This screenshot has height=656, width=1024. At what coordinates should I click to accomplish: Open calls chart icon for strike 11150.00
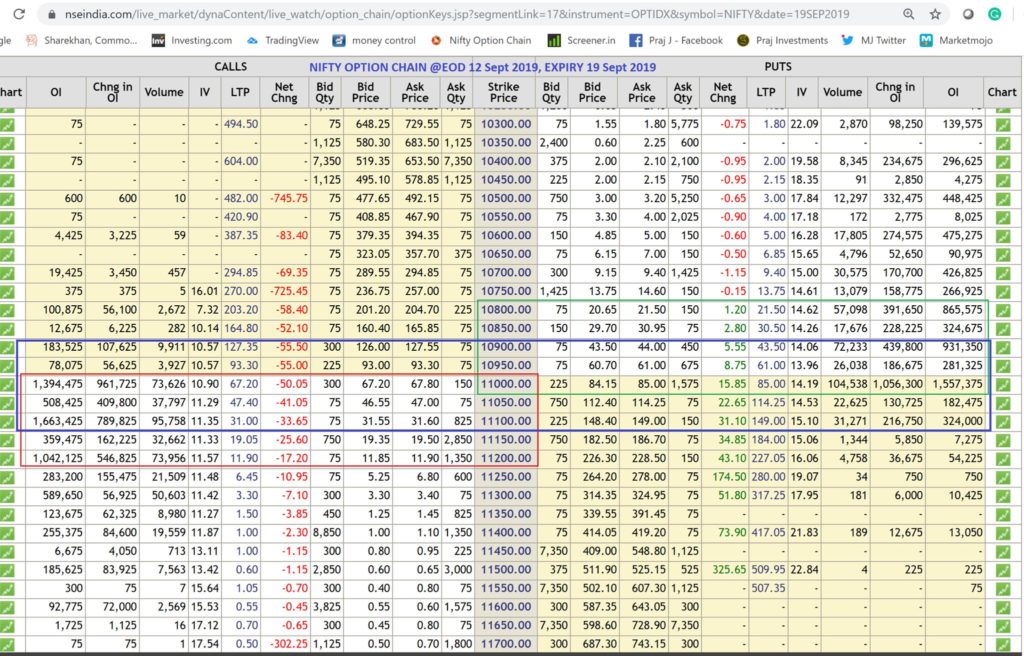click(x=7, y=440)
